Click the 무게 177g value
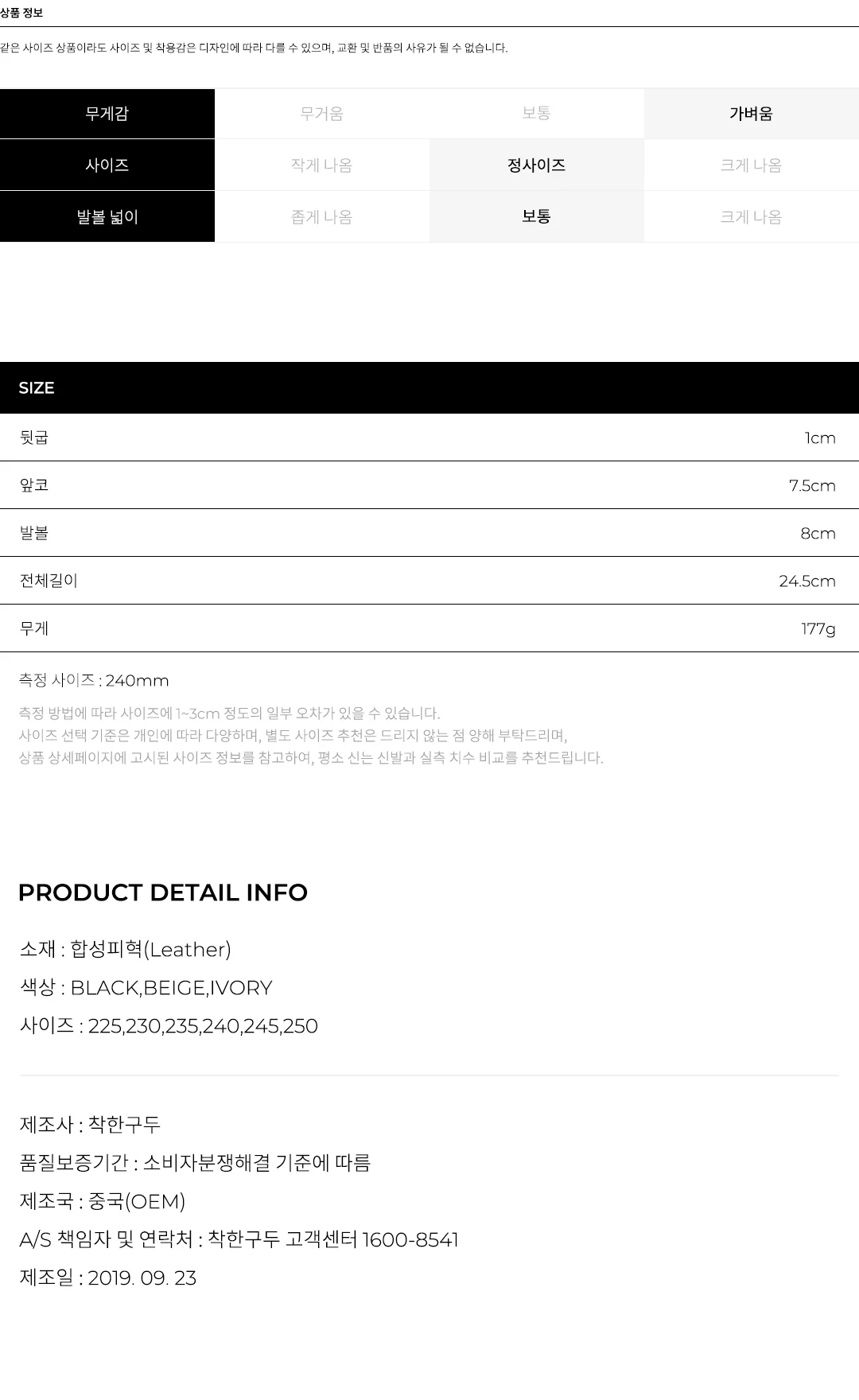859x1400 pixels. [x=818, y=629]
